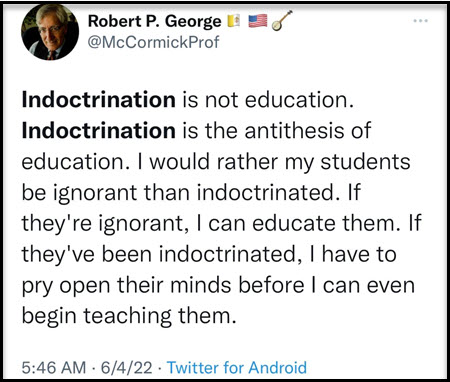Image resolution: width=450 pixels, height=382 pixels.
Task: Open the Robert P. George display name
Action: click(x=154, y=21)
